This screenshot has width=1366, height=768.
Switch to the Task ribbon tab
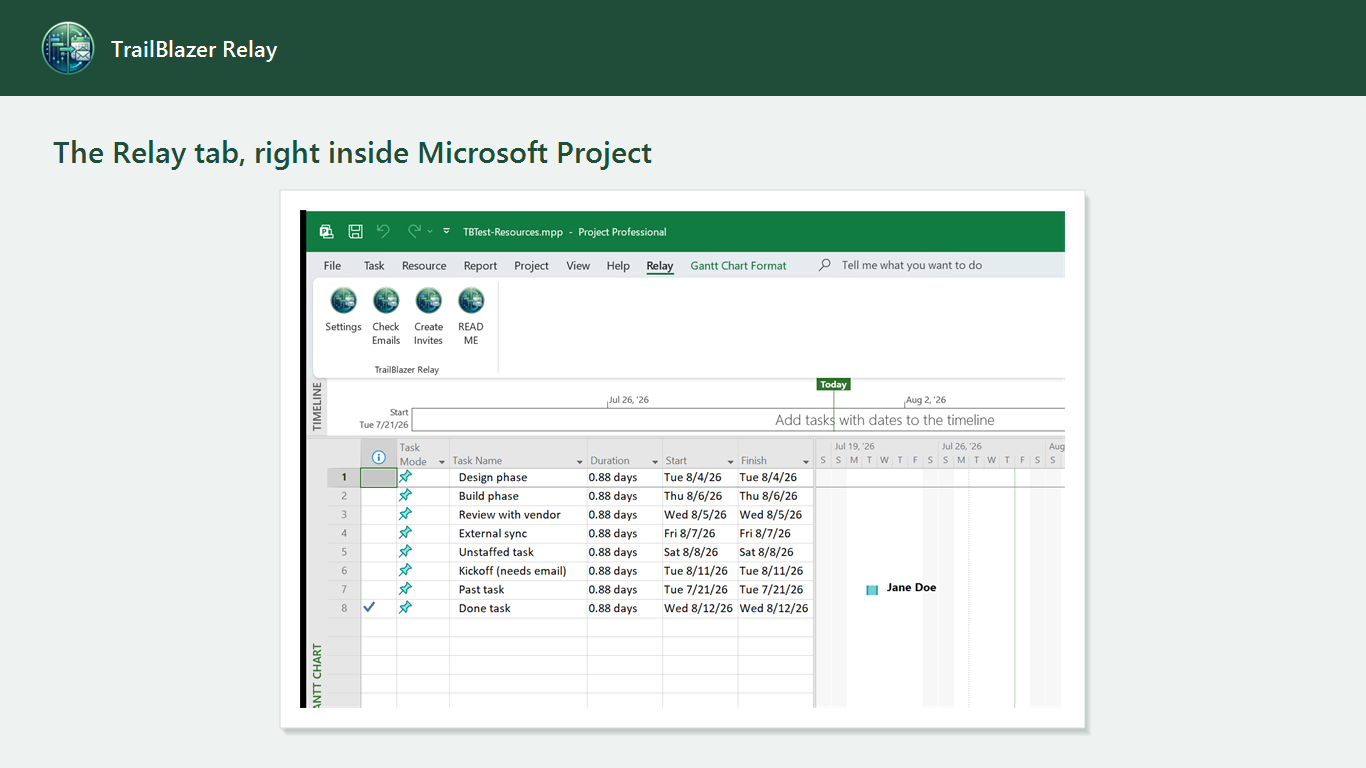coord(374,265)
